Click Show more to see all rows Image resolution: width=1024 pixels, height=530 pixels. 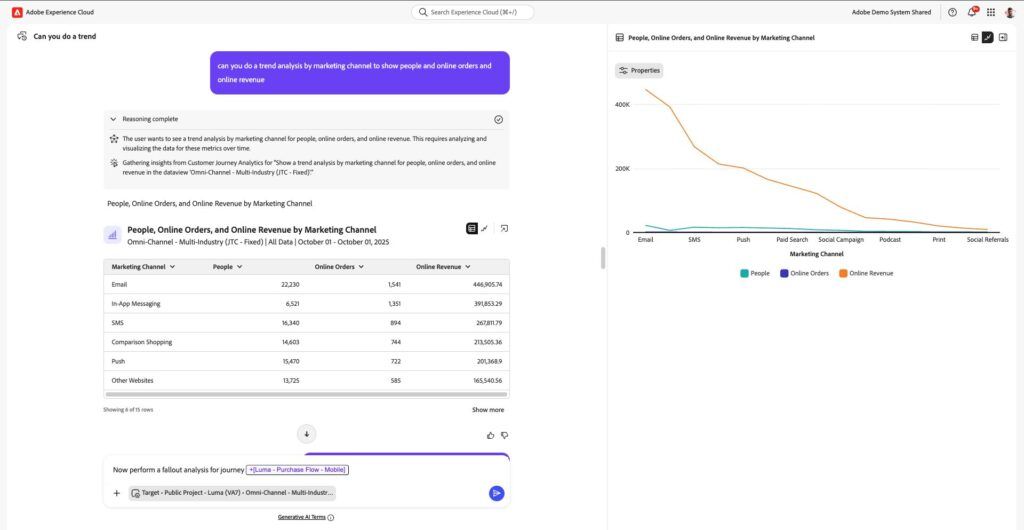[488, 410]
